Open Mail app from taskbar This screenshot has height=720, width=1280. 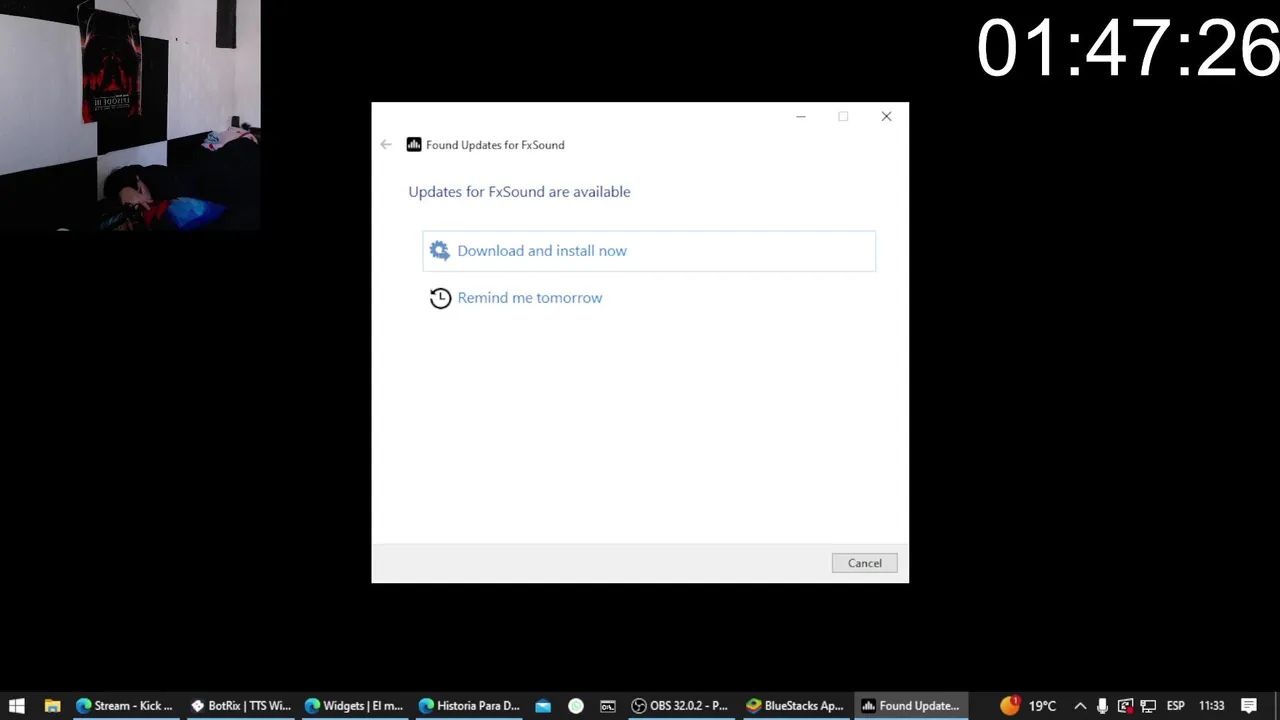[x=543, y=706]
